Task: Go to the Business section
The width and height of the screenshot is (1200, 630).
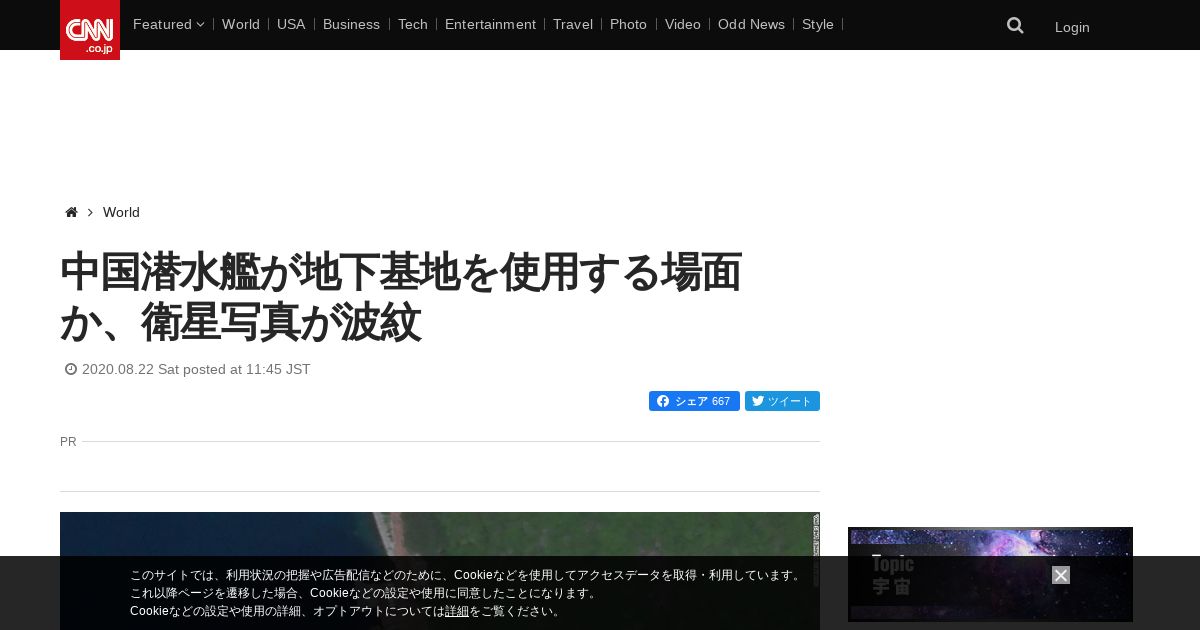Action: pyautogui.click(x=351, y=24)
